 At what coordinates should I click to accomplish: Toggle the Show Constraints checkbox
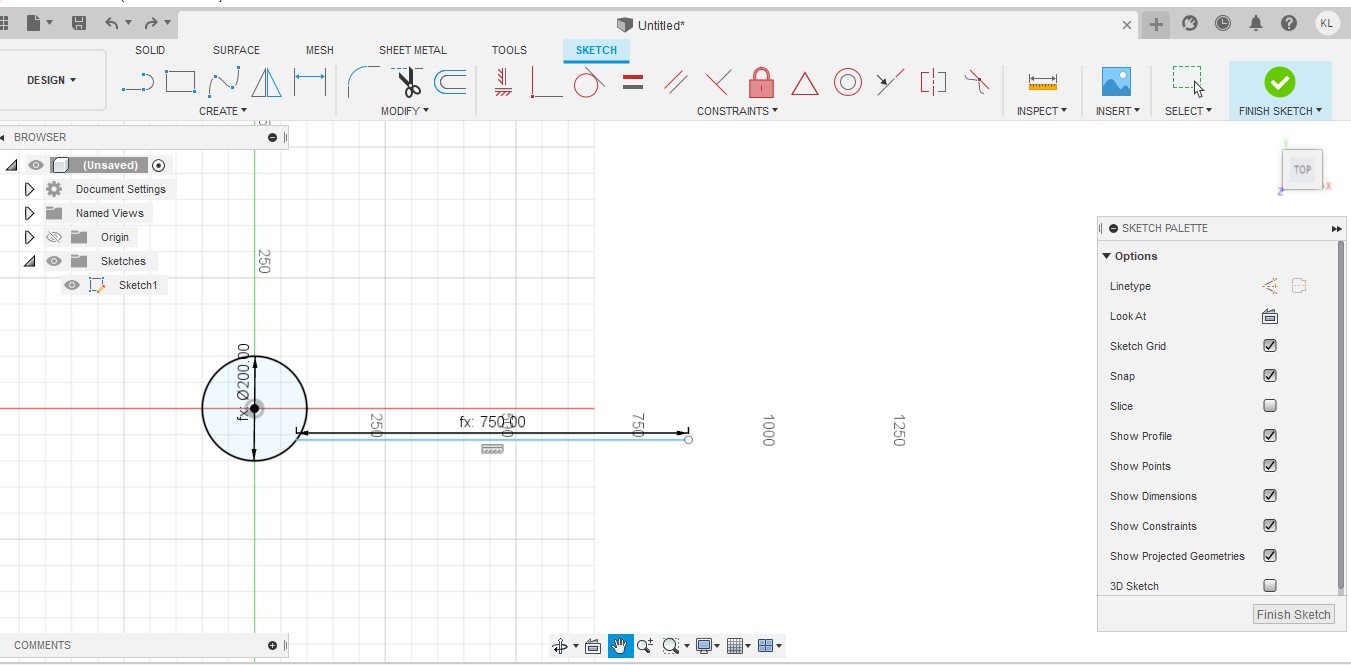coord(1270,526)
